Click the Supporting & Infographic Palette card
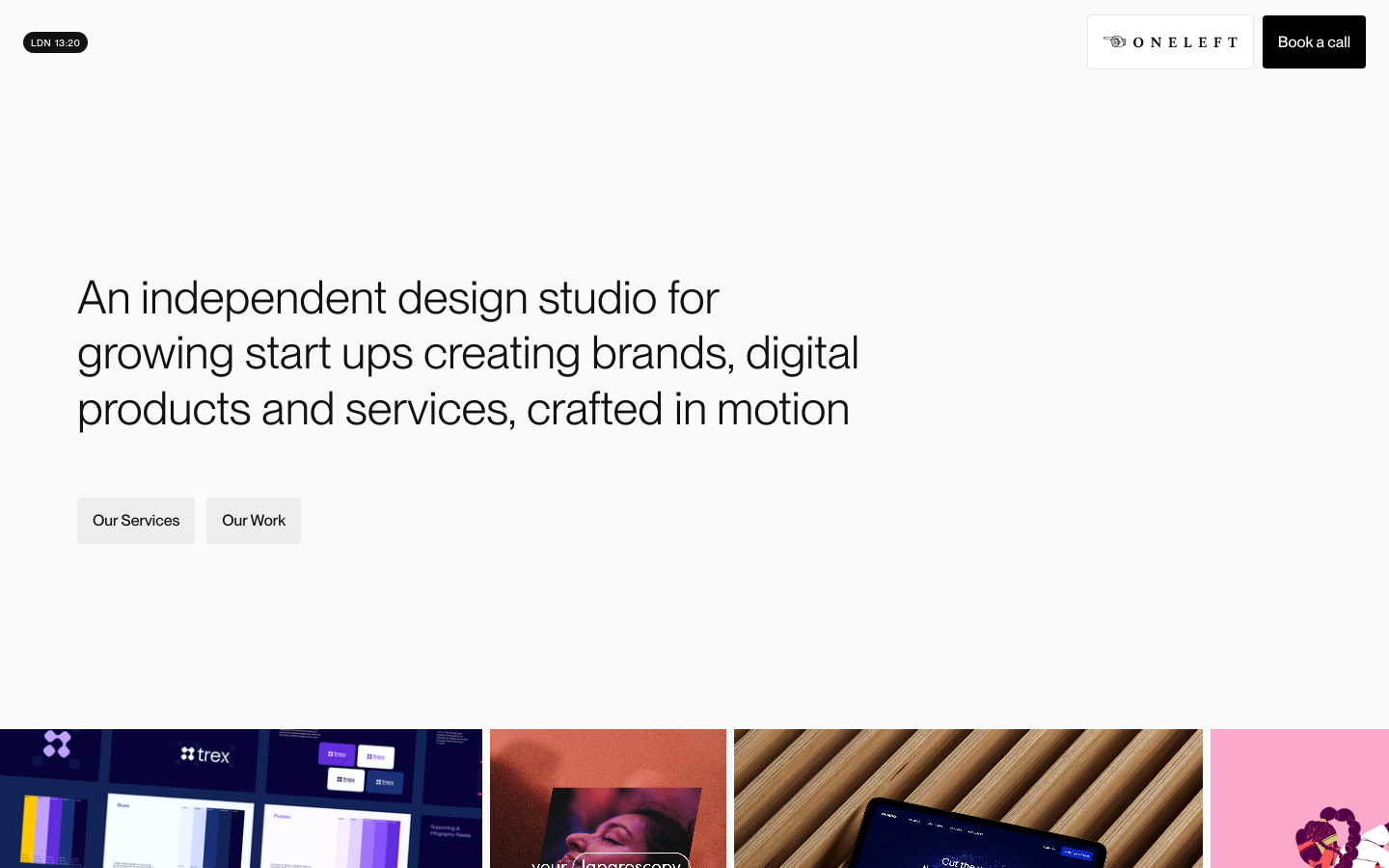The image size is (1389, 868). [450, 829]
